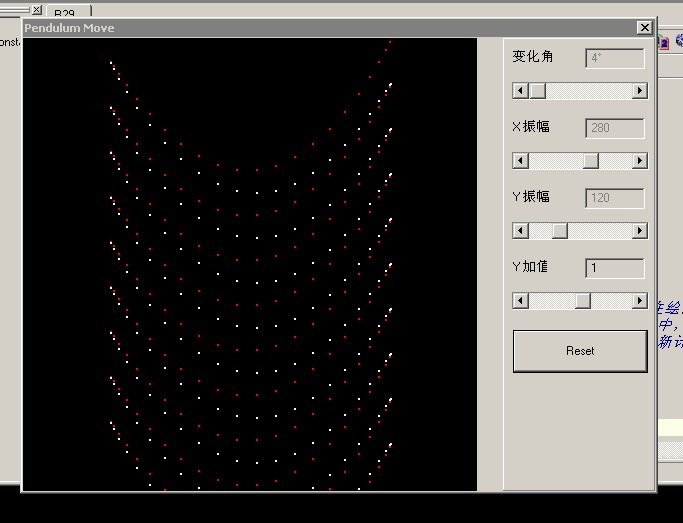This screenshot has height=523, width=683.
Task: Click the Y振幅 value field showing 120
Action: (615, 198)
